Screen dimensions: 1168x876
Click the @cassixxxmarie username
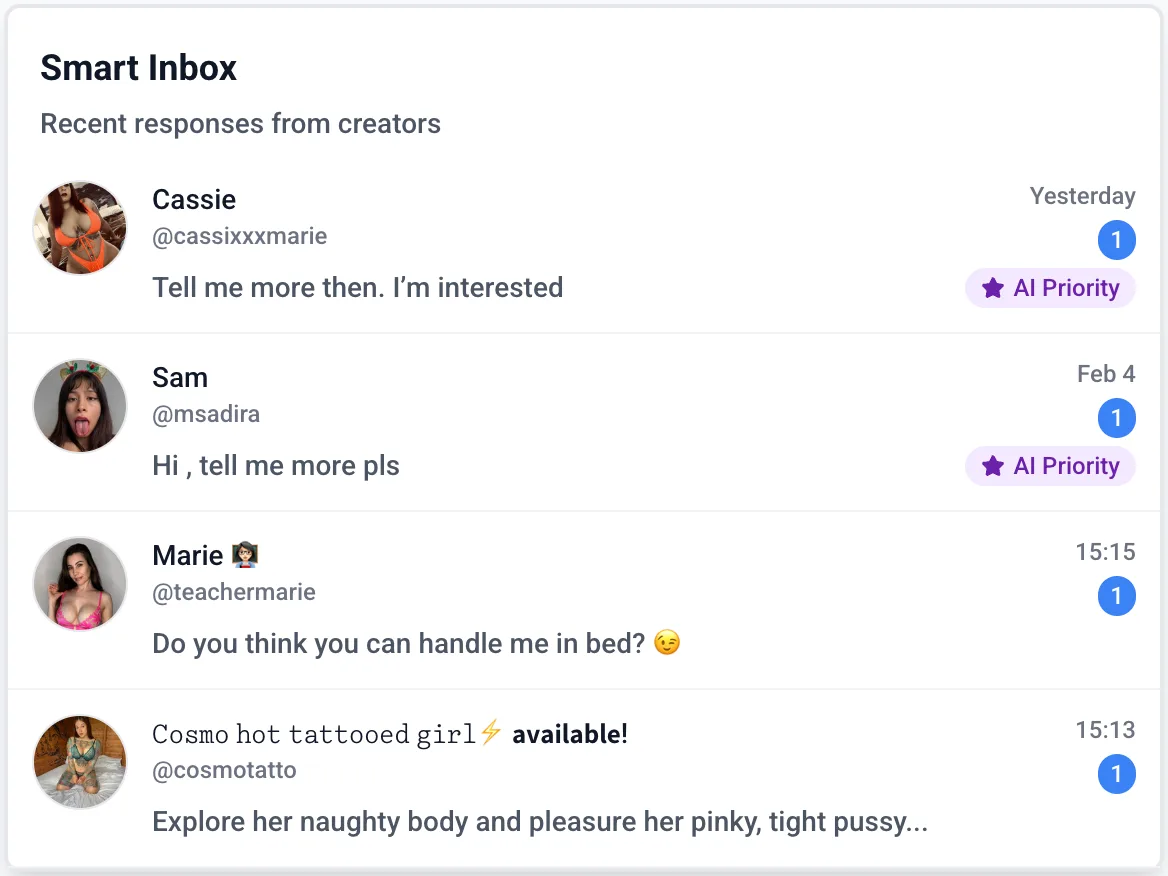[239, 236]
